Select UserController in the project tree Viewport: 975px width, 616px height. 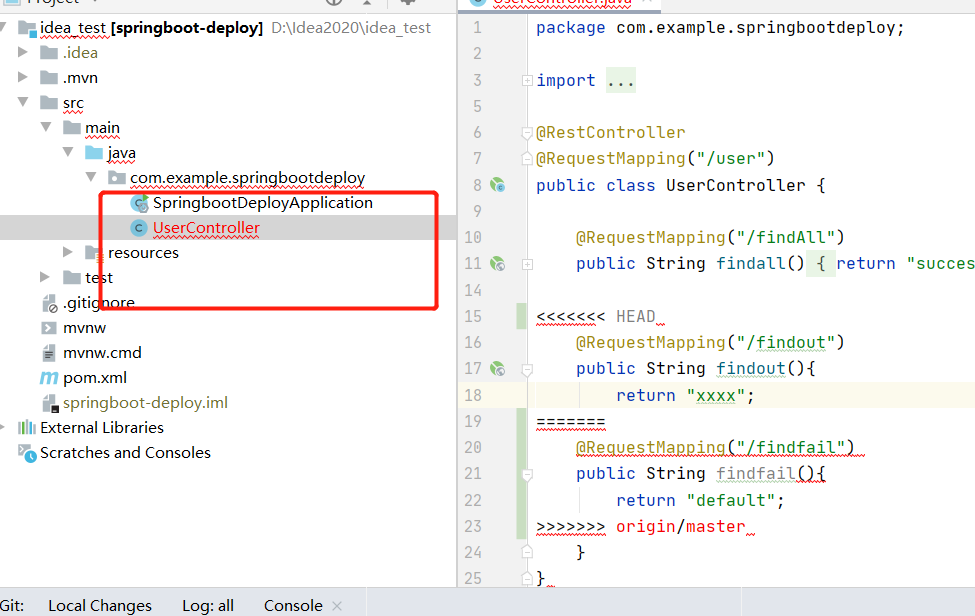tap(206, 228)
